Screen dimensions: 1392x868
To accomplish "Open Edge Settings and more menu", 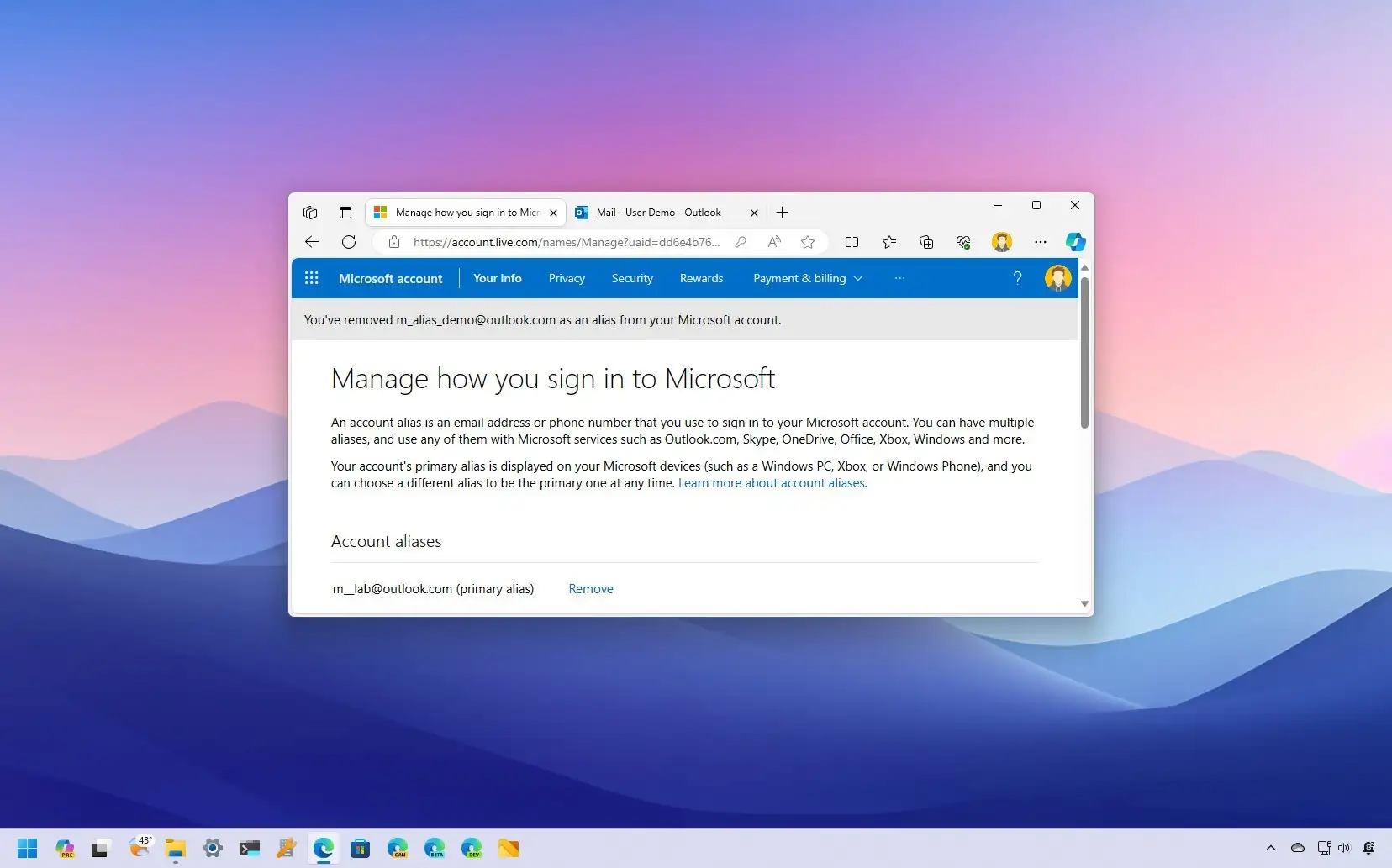I will (x=1040, y=242).
